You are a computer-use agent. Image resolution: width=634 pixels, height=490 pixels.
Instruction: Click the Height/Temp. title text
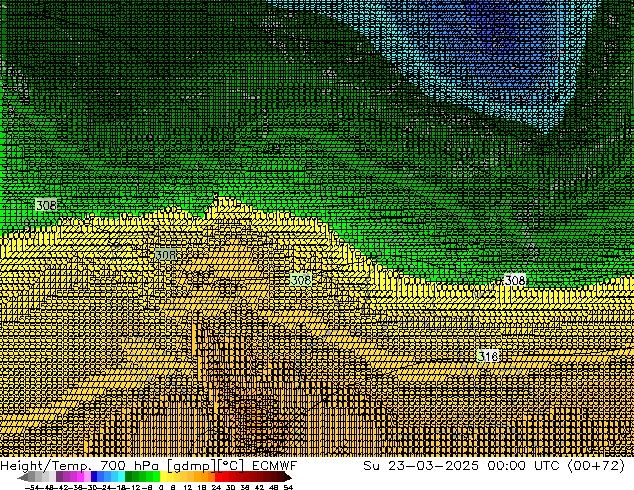coord(48,466)
